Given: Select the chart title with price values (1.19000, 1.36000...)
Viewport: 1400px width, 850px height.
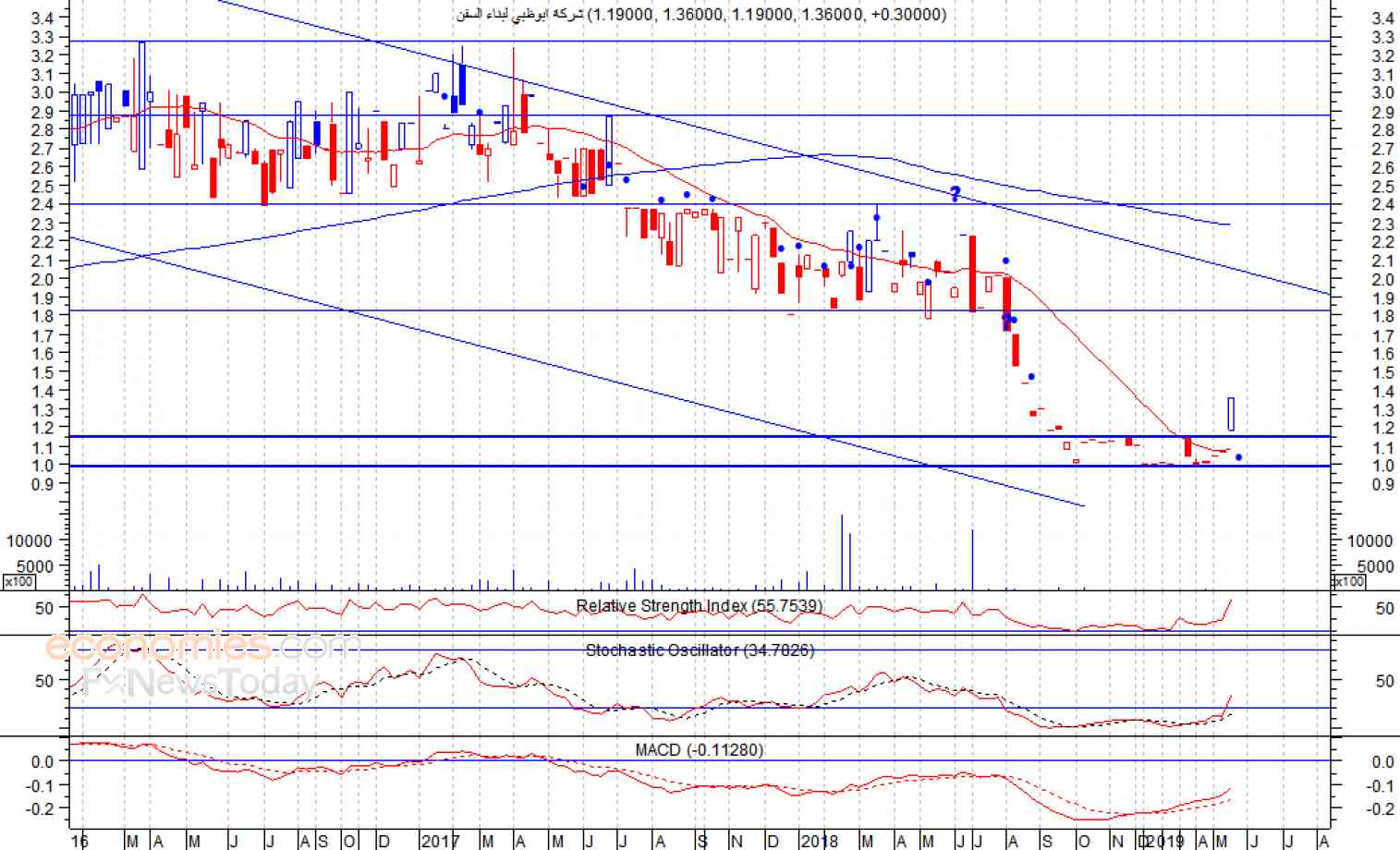Looking at the screenshot, I should pyautogui.click(x=701, y=14).
